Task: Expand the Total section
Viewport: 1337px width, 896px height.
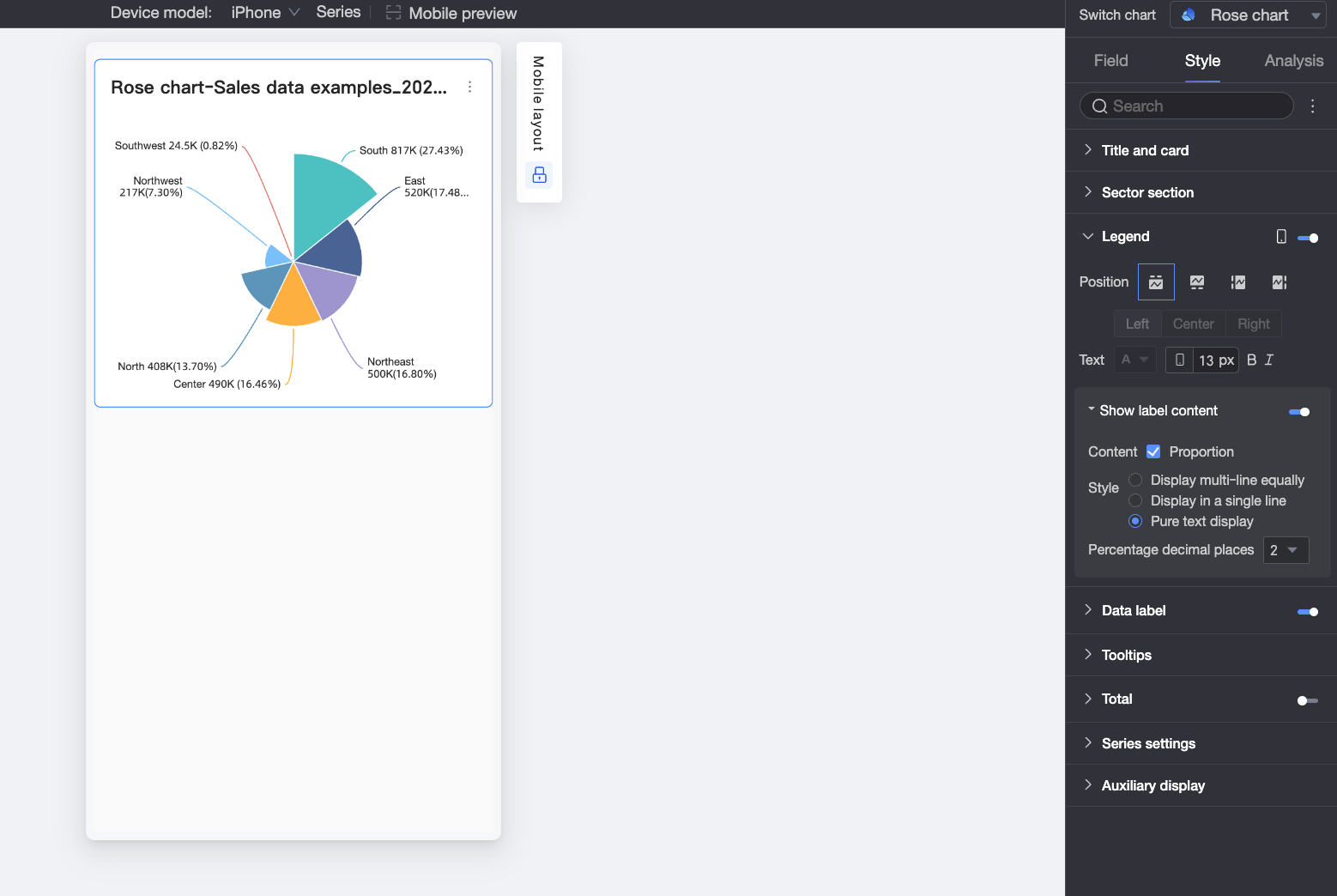Action: (1087, 699)
